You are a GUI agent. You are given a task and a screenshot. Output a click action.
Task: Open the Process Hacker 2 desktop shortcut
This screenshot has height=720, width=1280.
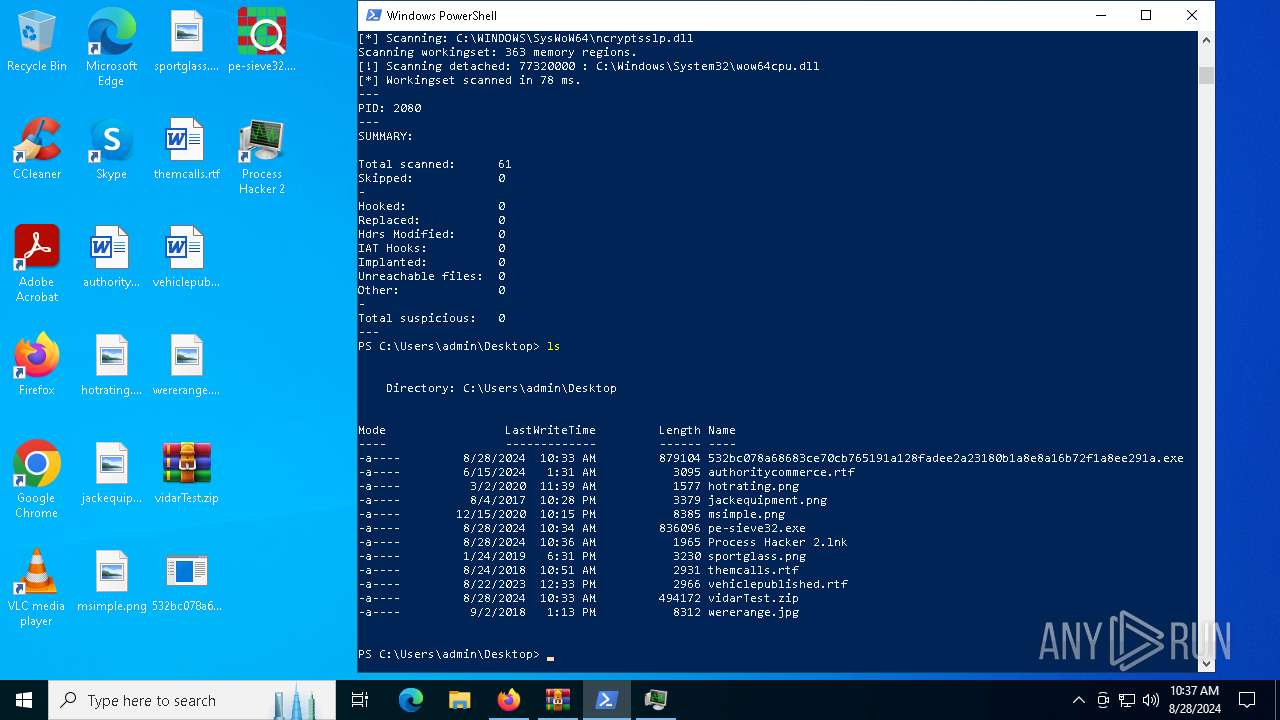pos(262,157)
